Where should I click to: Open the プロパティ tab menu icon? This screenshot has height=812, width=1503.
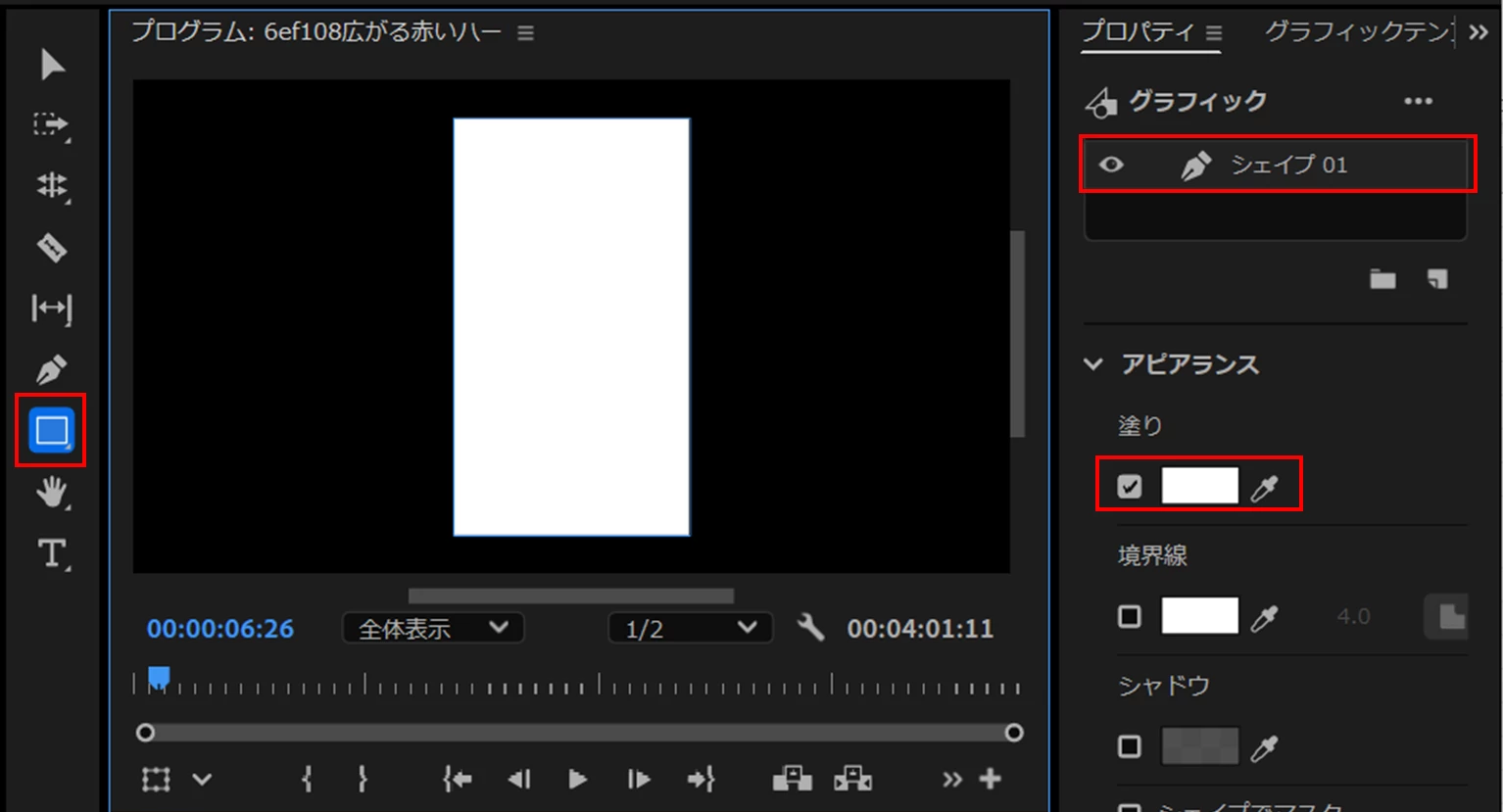click(1214, 33)
